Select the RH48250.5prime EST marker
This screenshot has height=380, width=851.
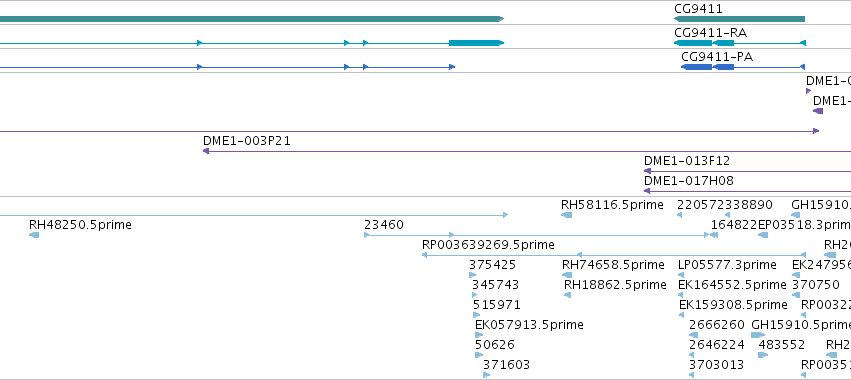[34, 235]
